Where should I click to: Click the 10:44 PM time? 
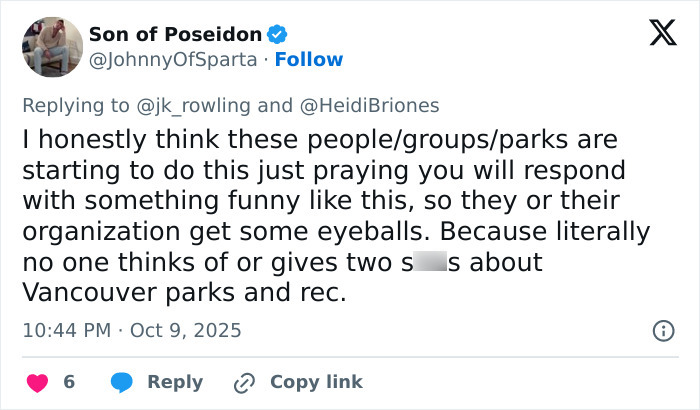click(x=66, y=329)
